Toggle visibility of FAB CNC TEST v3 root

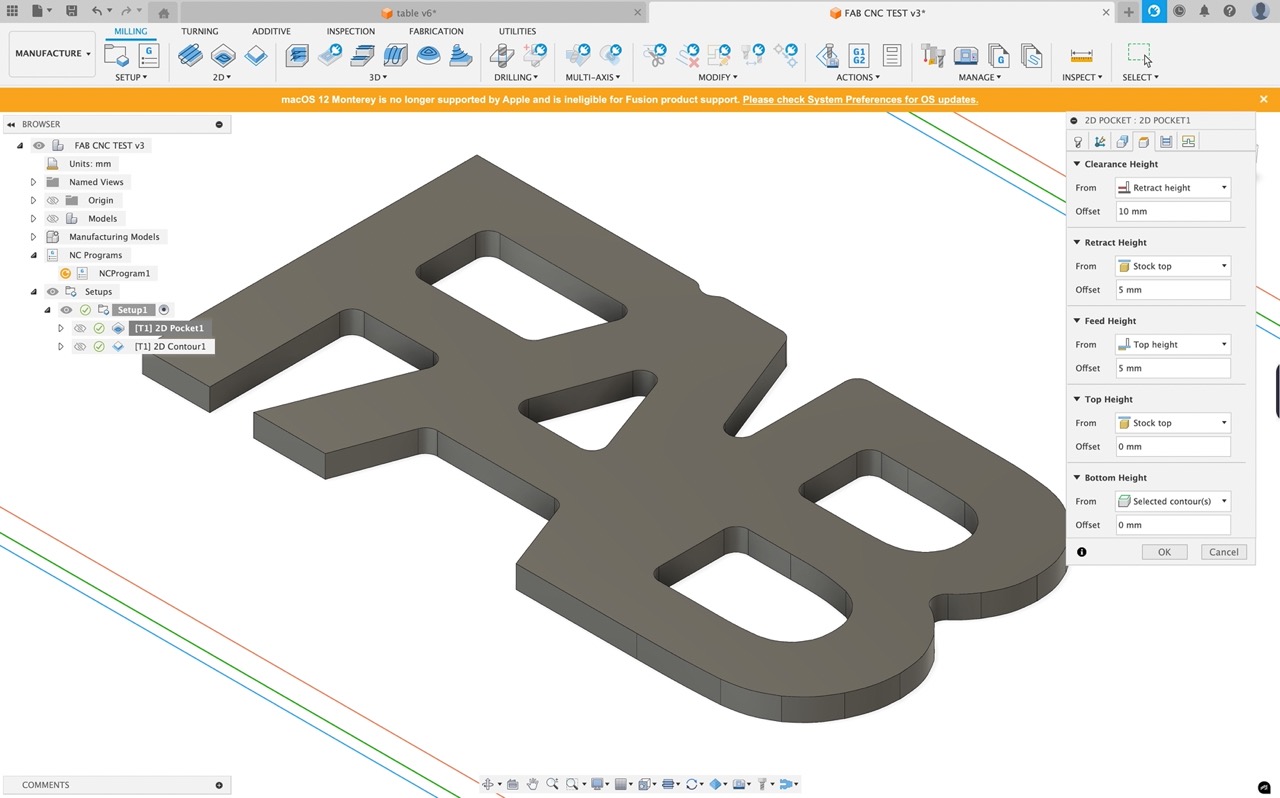tap(39, 145)
